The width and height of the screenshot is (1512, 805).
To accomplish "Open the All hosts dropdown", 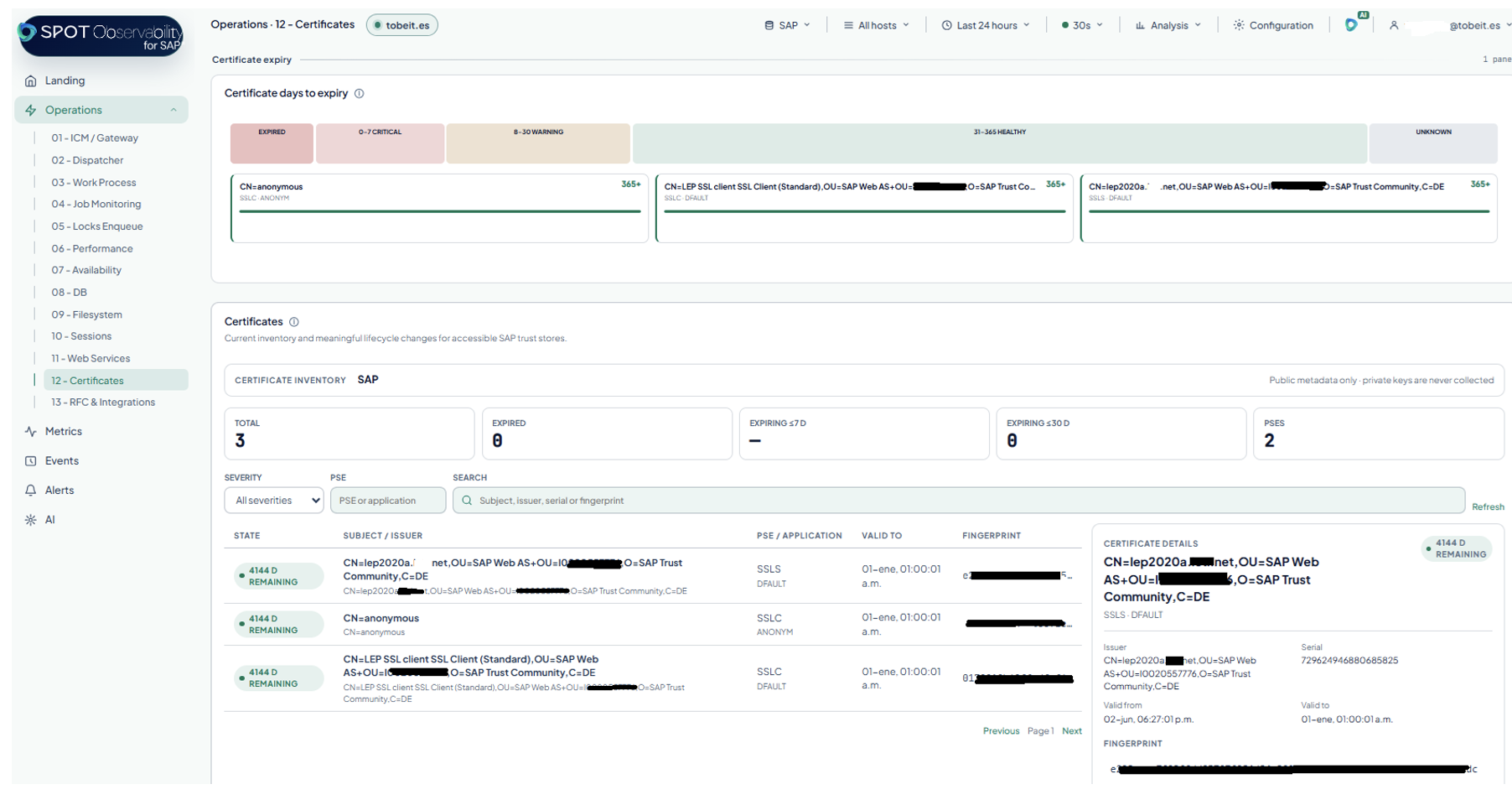I will 876,25.
